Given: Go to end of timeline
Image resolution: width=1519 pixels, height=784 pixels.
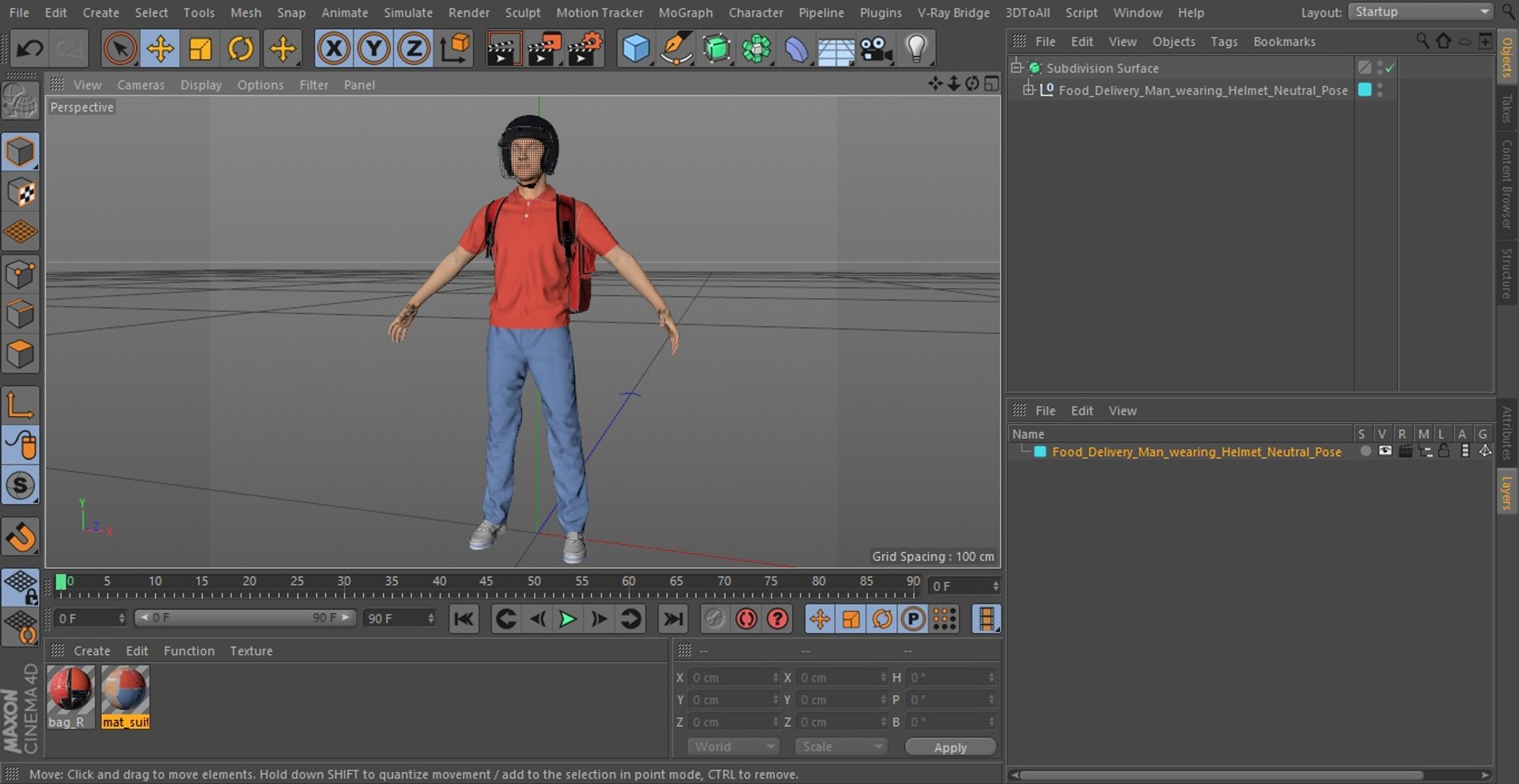Looking at the screenshot, I should click(673, 619).
